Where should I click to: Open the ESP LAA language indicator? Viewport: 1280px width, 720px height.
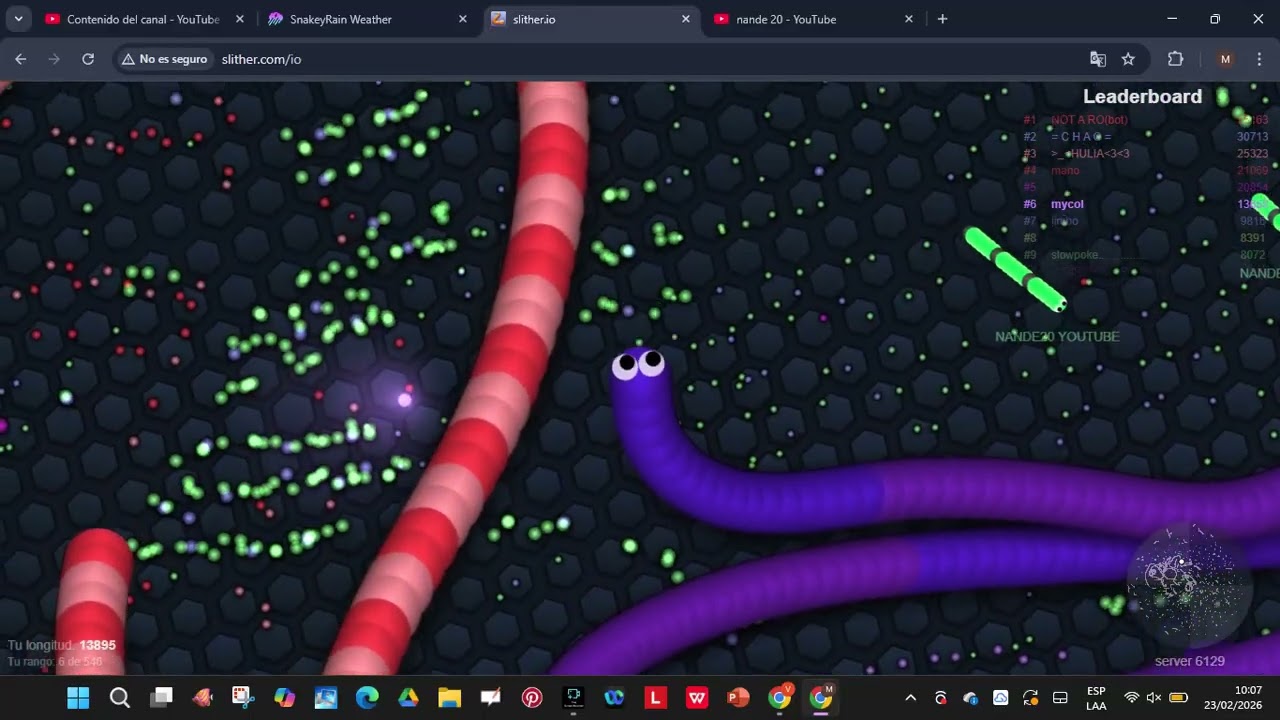[1096, 698]
